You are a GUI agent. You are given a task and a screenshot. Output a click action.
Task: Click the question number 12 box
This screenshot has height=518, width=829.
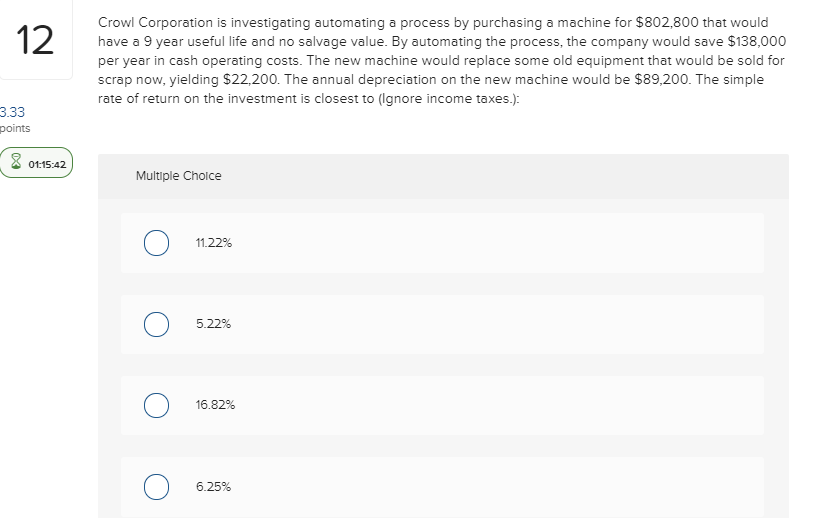pos(36,42)
